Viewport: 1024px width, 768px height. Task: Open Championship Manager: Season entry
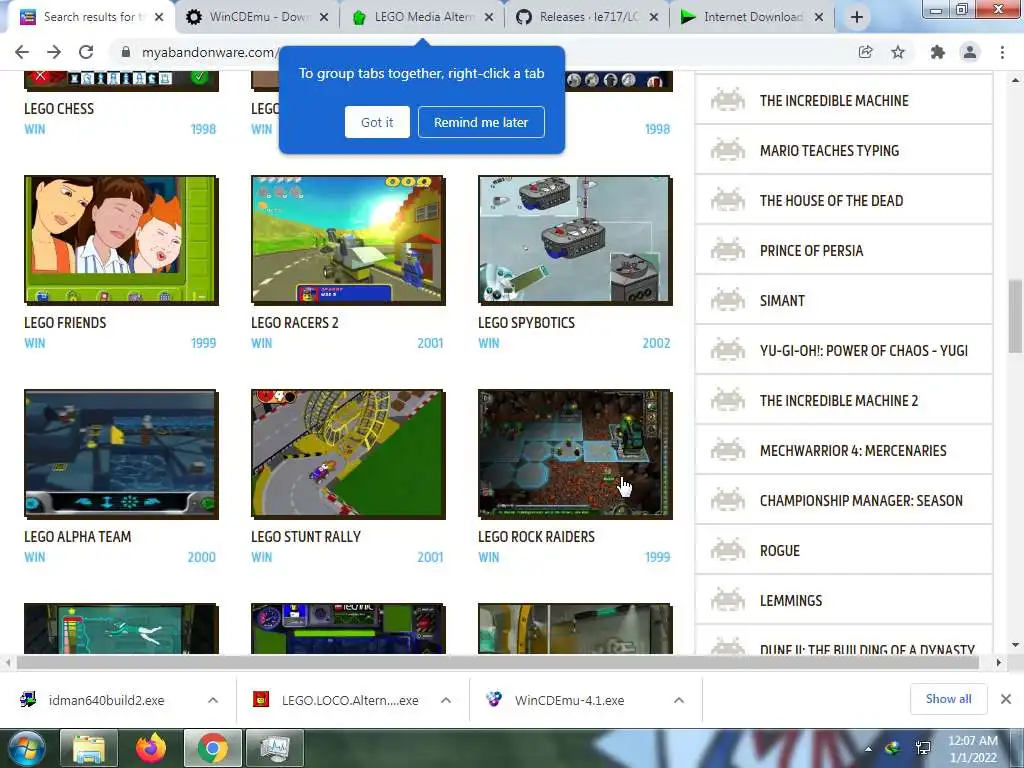[x=844, y=500]
